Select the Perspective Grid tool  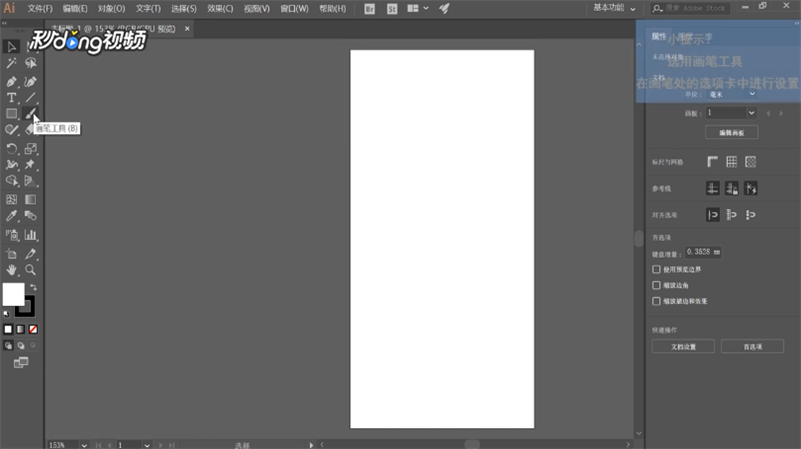pyautogui.click(x=31, y=181)
